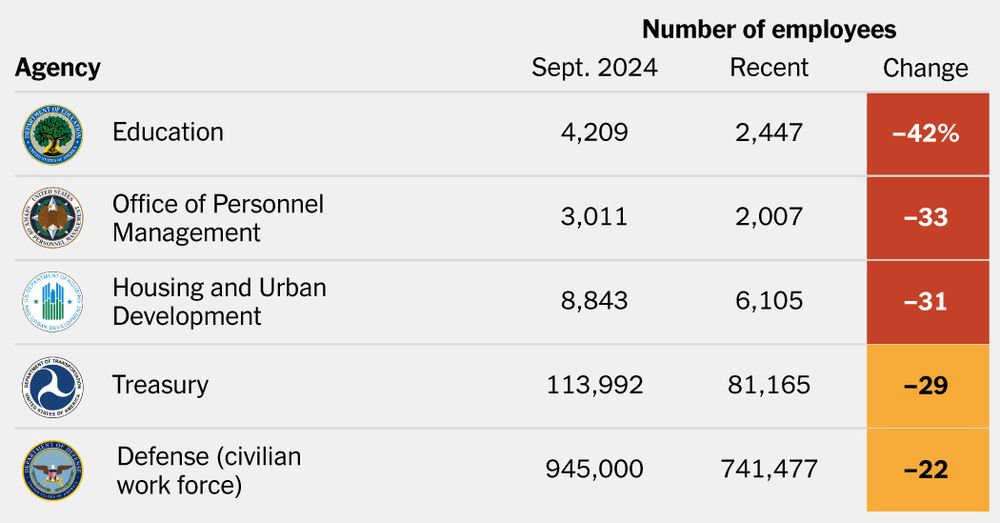Viewport: 1000px width, 523px height.
Task: Select the Change column header
Action: pos(925,68)
